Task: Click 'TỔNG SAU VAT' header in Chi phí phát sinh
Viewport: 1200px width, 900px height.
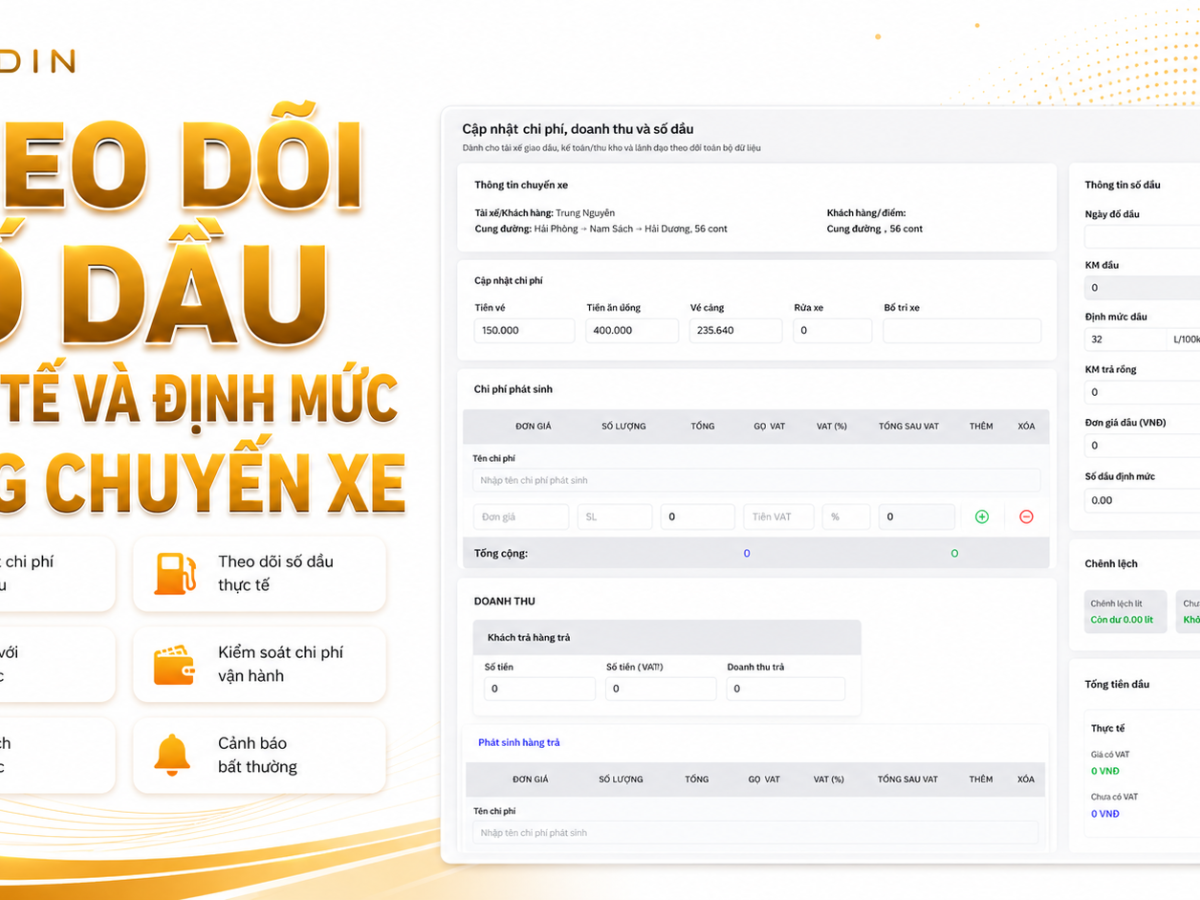Action: click(x=908, y=426)
